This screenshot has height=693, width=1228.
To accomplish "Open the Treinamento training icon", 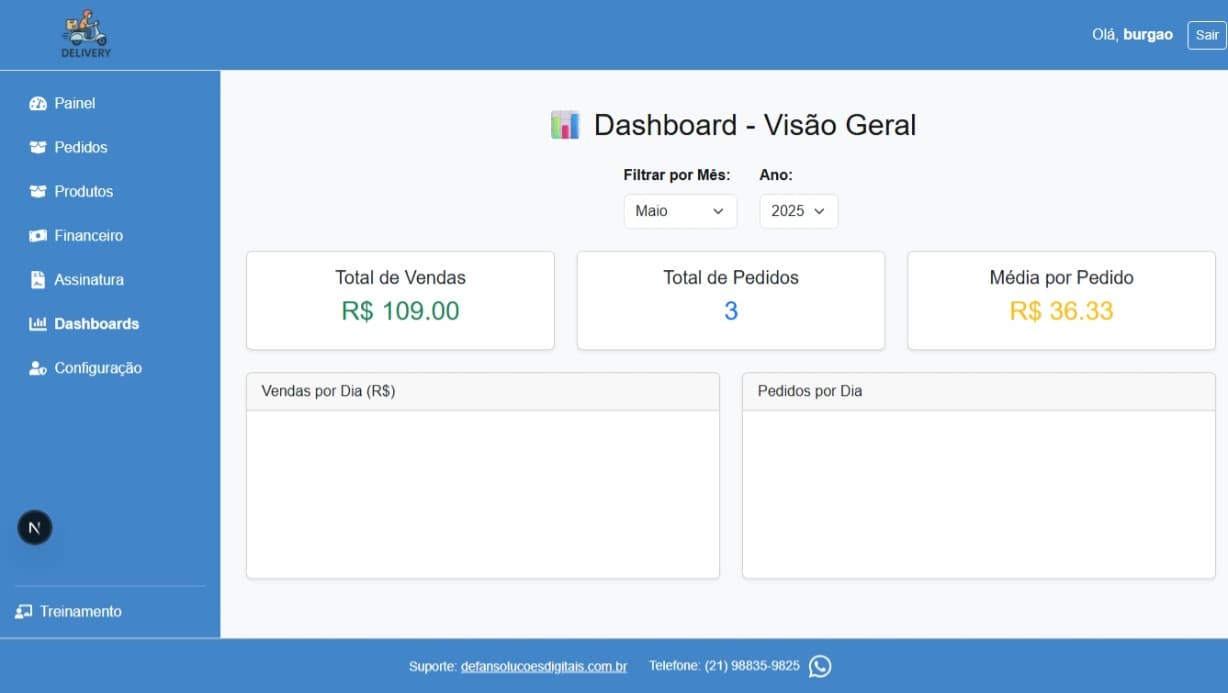I will (x=22, y=611).
